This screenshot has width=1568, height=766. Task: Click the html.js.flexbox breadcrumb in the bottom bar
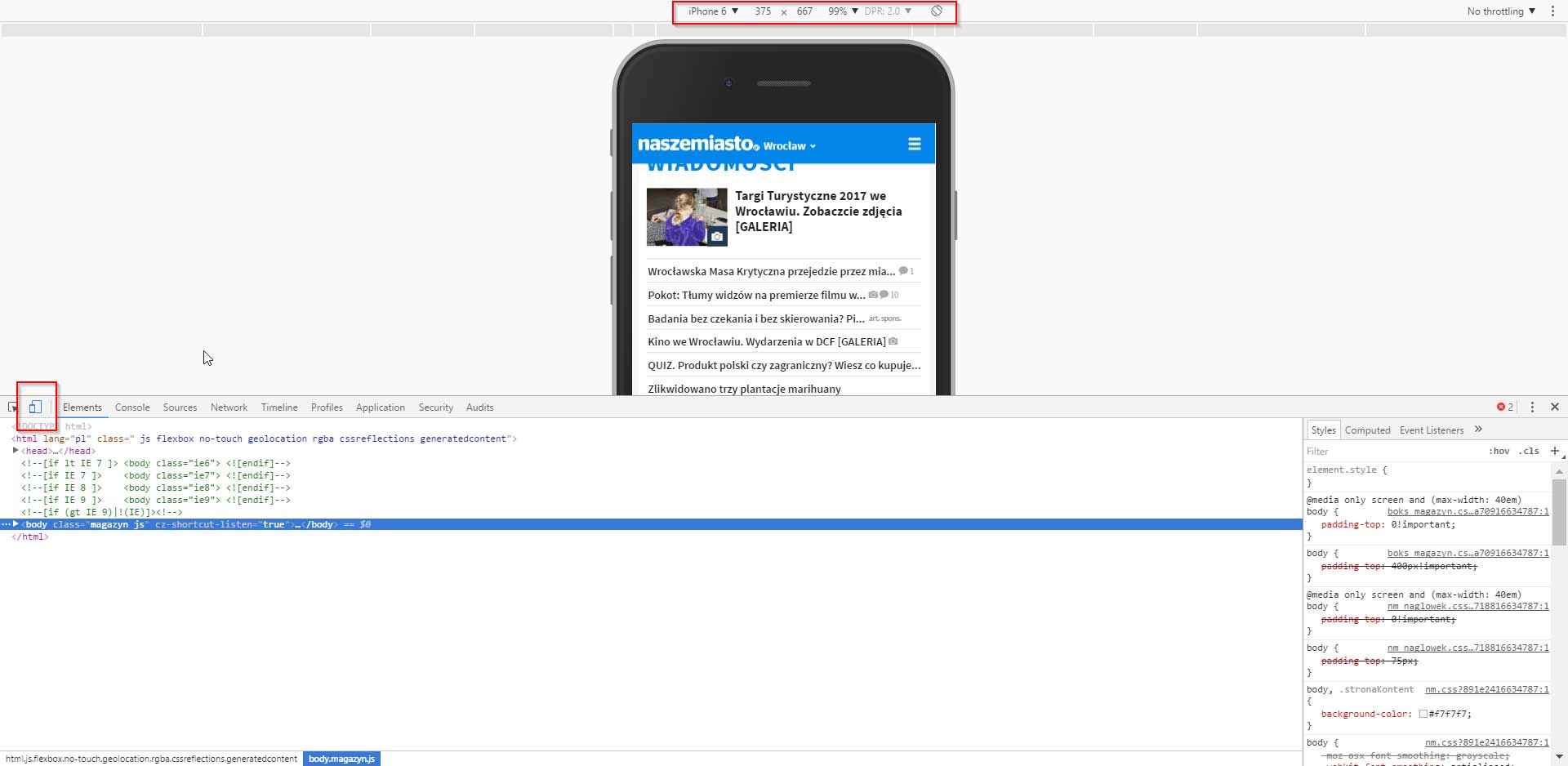click(151, 759)
